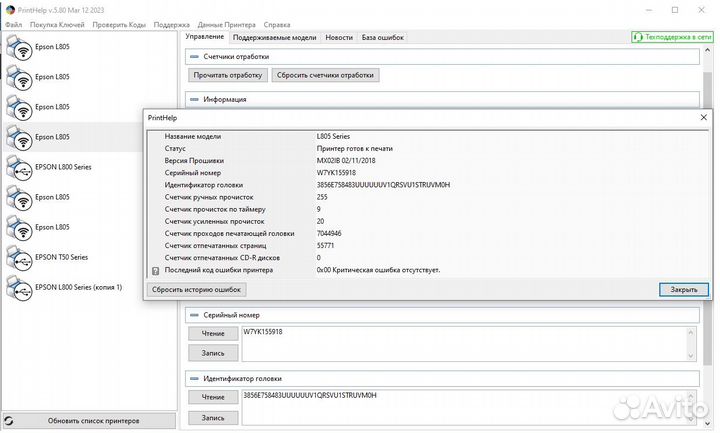Click the question mark icon beside last error code

tap(155, 271)
